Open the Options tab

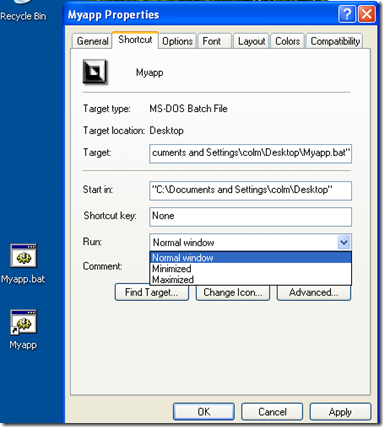click(x=177, y=41)
